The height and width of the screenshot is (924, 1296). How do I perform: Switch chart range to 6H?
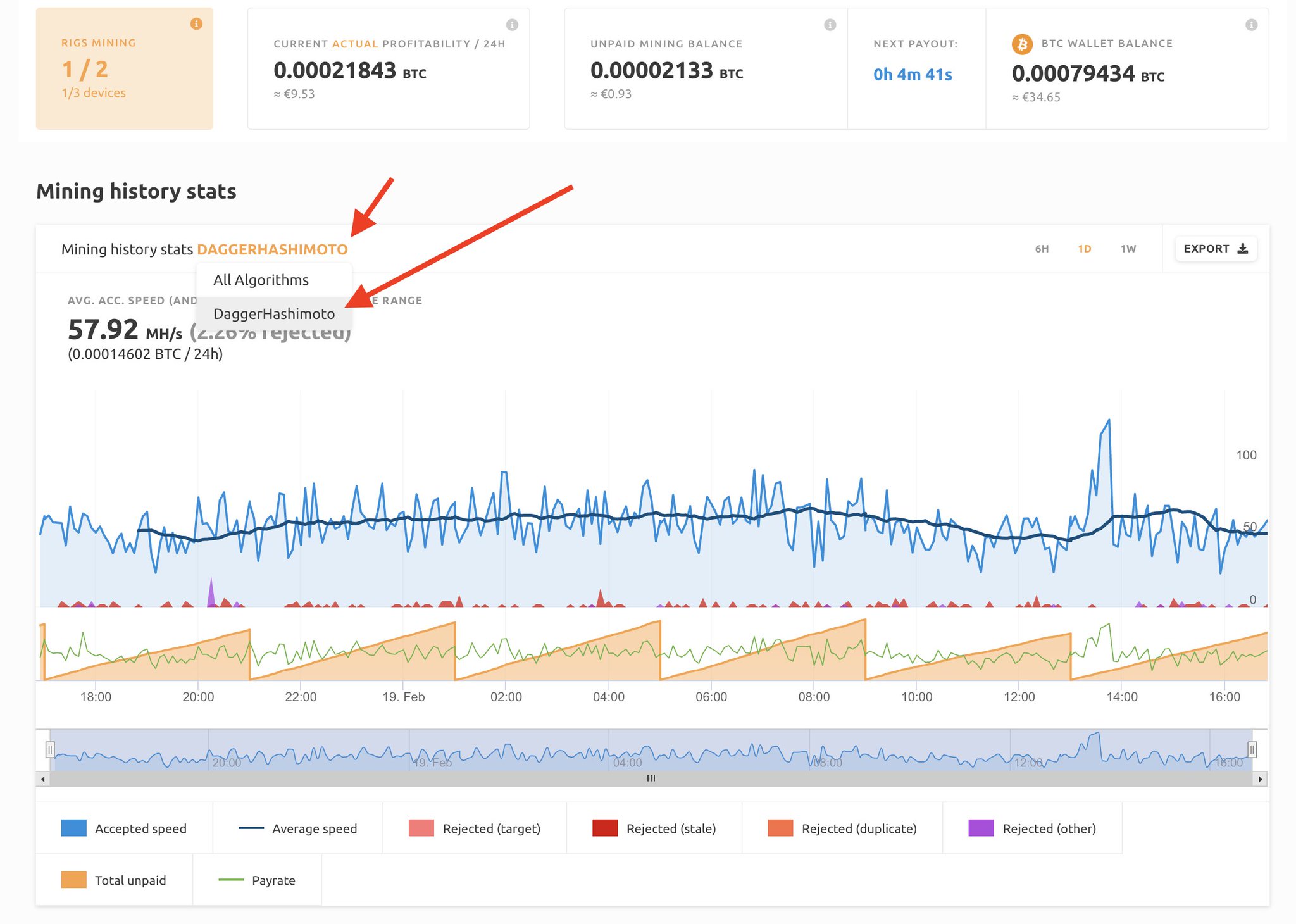1042,249
